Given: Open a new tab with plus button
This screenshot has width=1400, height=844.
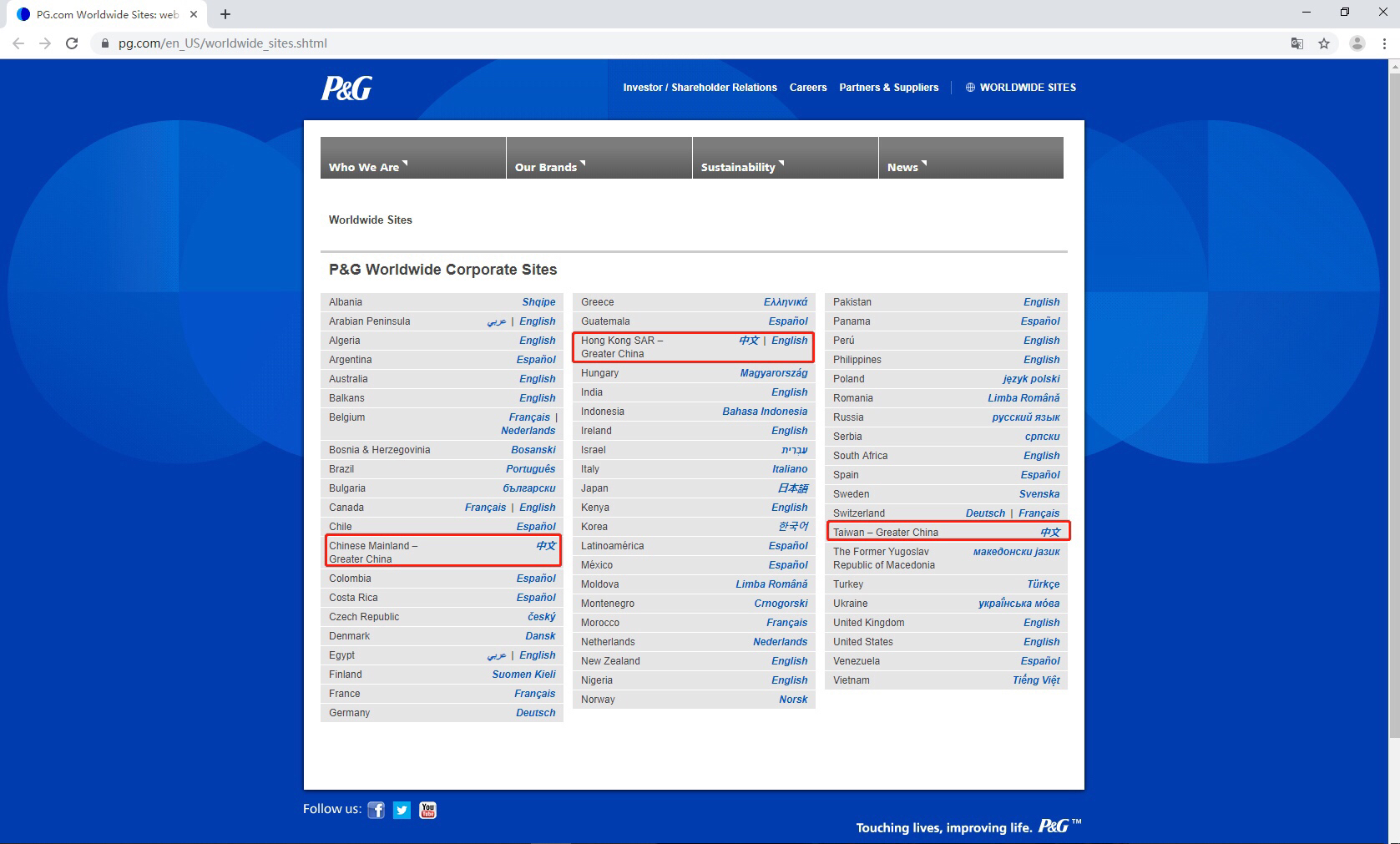Looking at the screenshot, I should pos(225,14).
